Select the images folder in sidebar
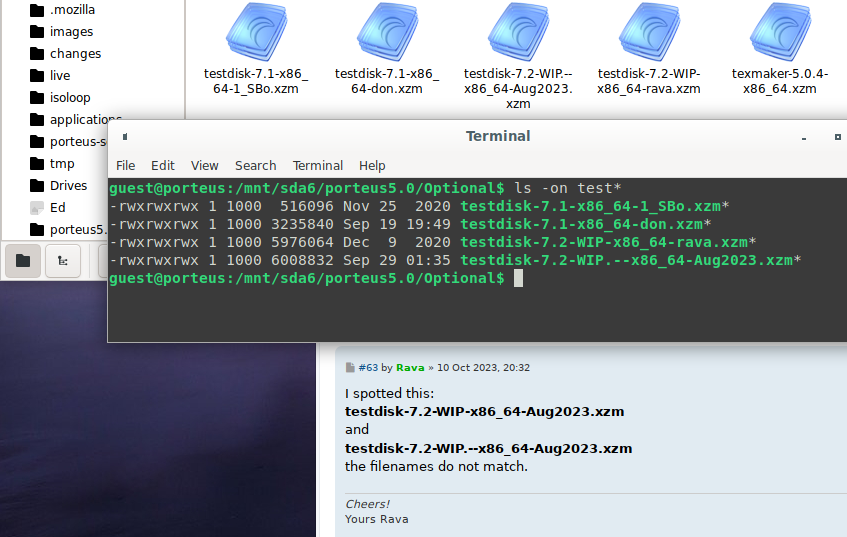Viewport: 847px width, 537px height. 61,32
